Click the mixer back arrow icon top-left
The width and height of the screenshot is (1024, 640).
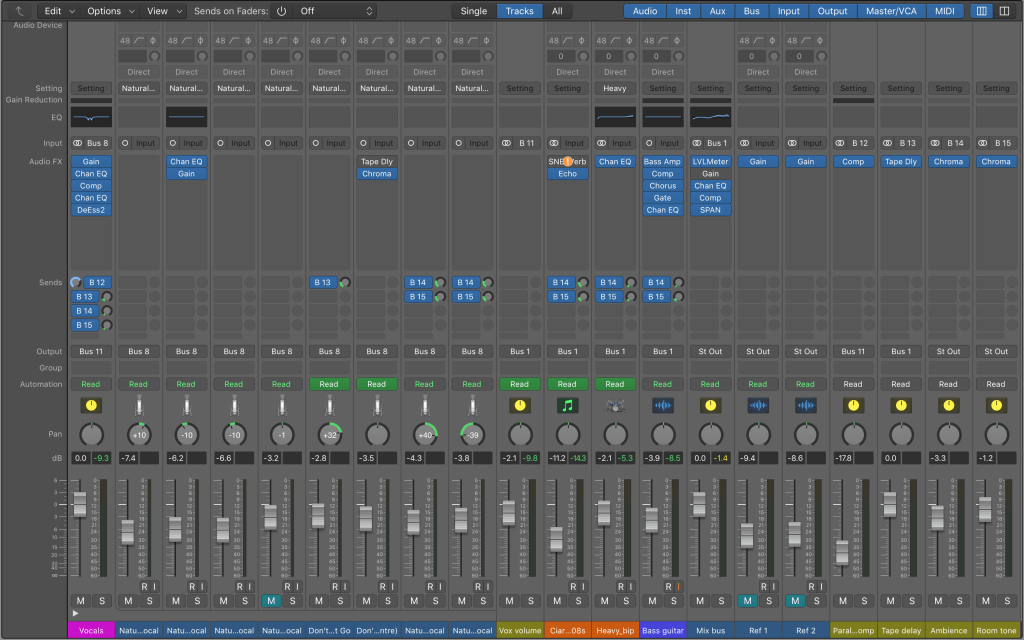pyautogui.click(x=18, y=11)
